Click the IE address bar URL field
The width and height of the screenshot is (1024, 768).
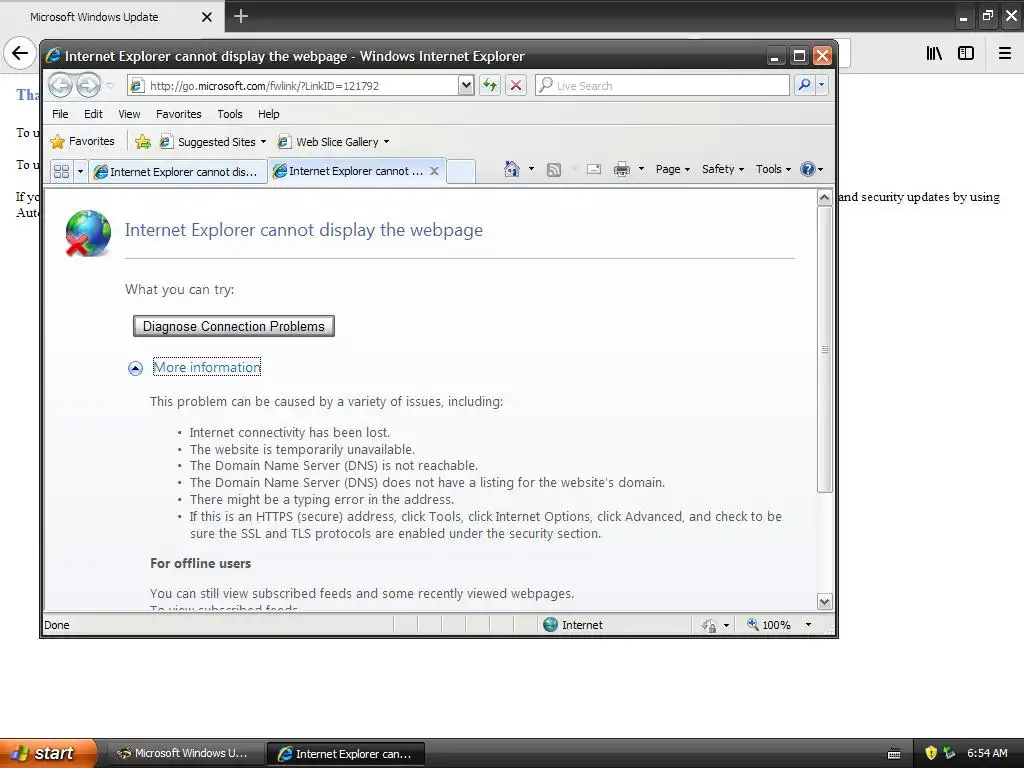[x=294, y=86]
